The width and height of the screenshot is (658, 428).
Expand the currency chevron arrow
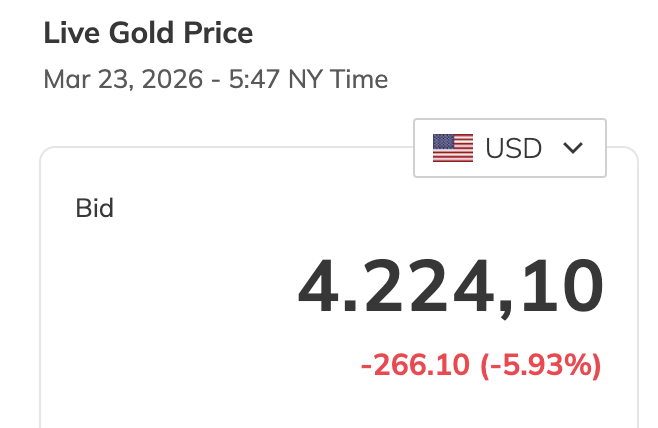(573, 148)
